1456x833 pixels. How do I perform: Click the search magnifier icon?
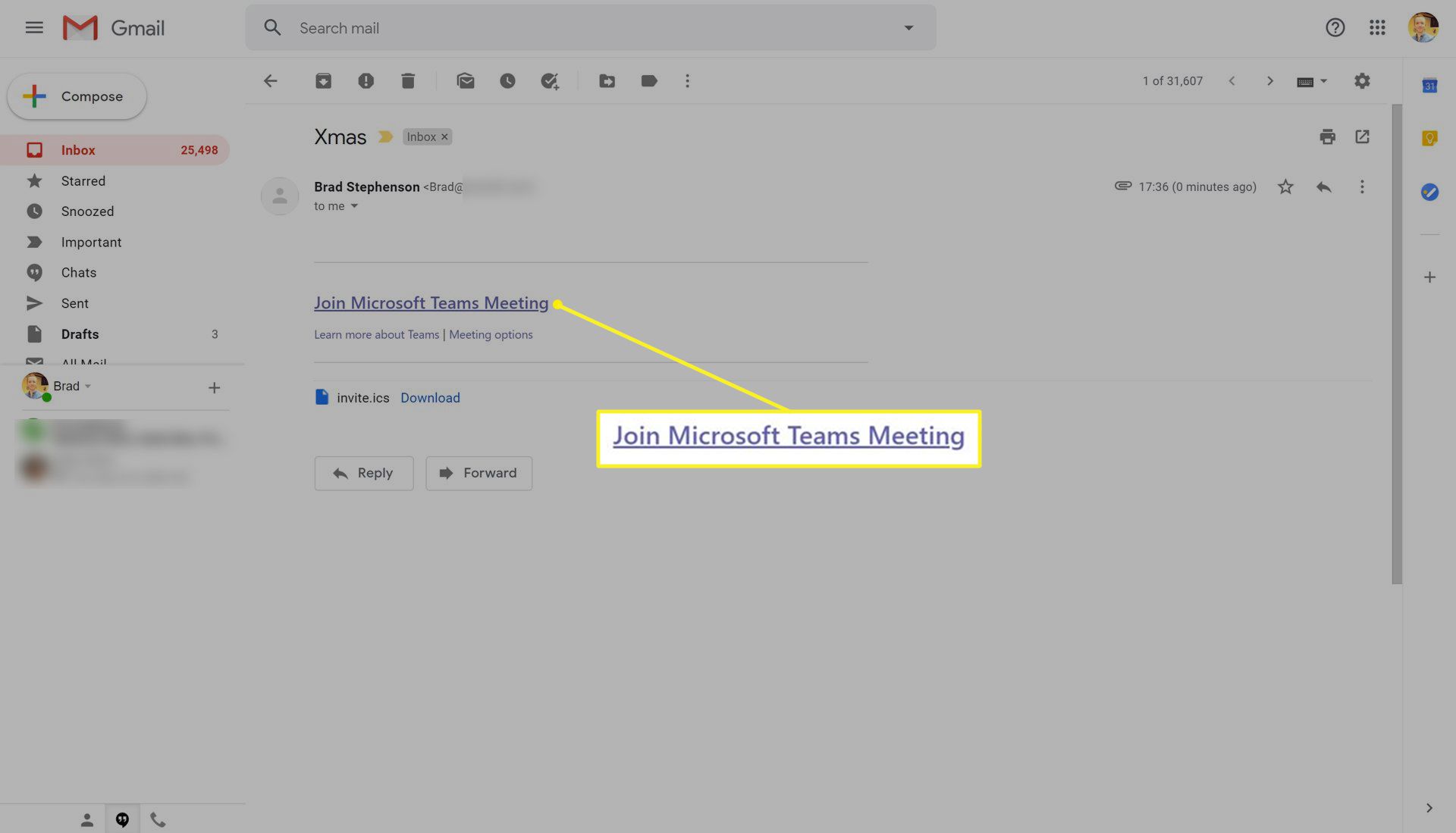272,28
